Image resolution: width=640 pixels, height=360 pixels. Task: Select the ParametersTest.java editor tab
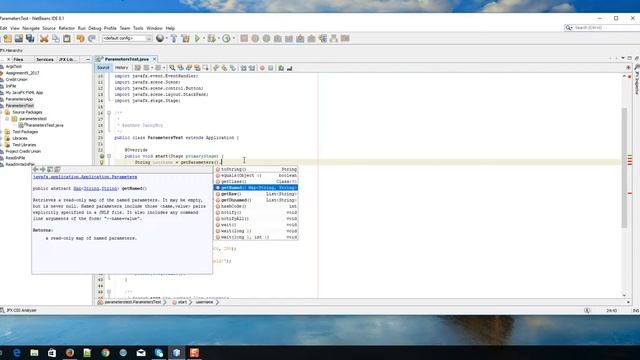point(127,59)
